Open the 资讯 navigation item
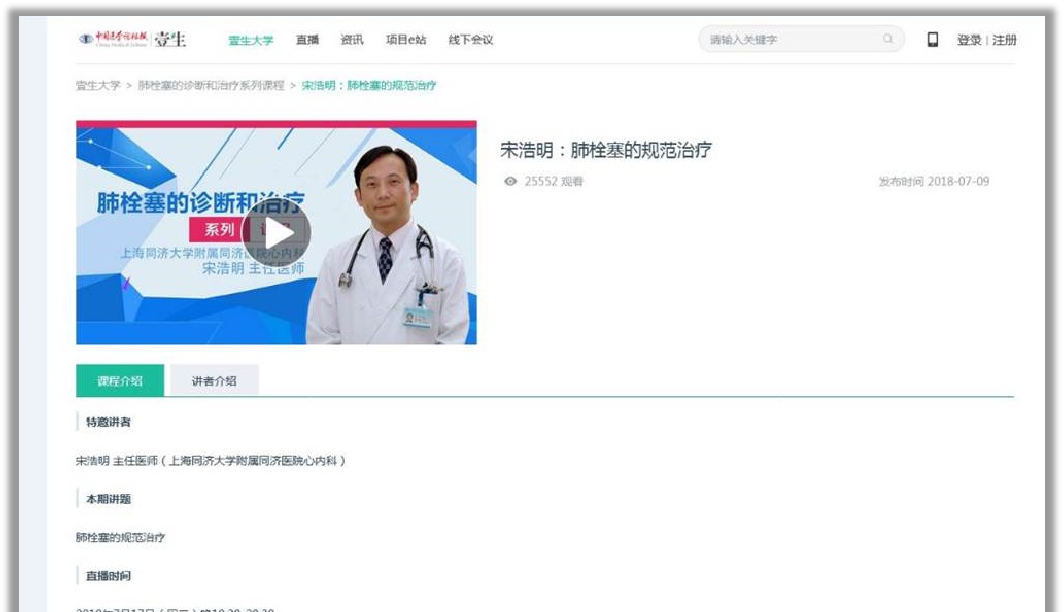 [352, 40]
